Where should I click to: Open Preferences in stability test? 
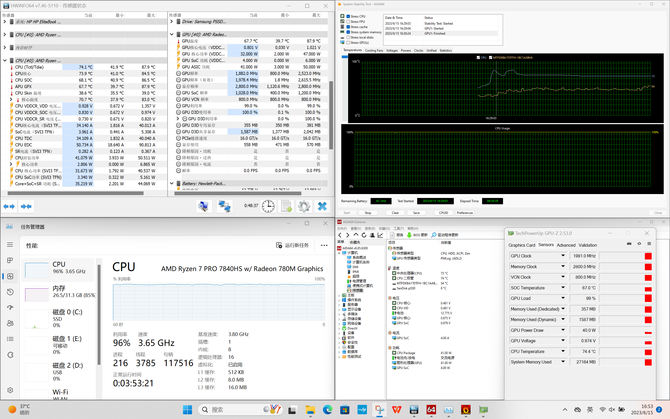464,213
